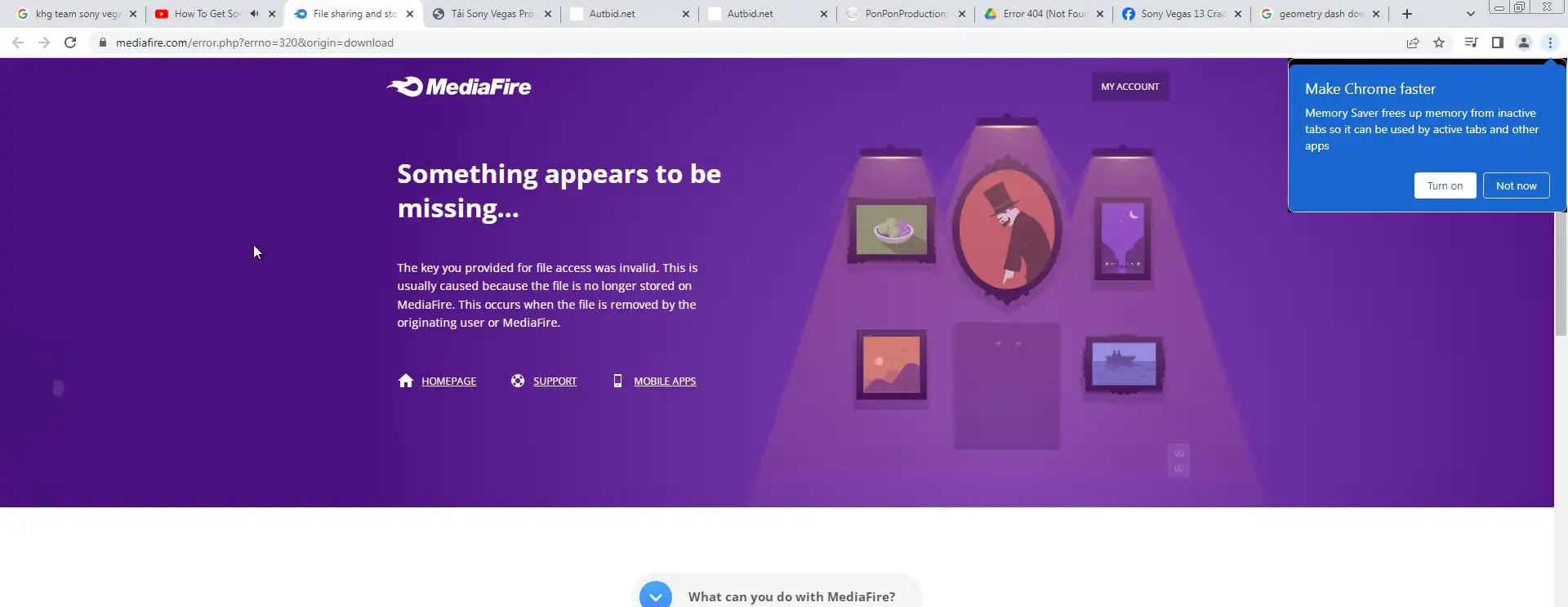
Task: Click the home icon beside HOMEPAGE
Action: [405, 381]
